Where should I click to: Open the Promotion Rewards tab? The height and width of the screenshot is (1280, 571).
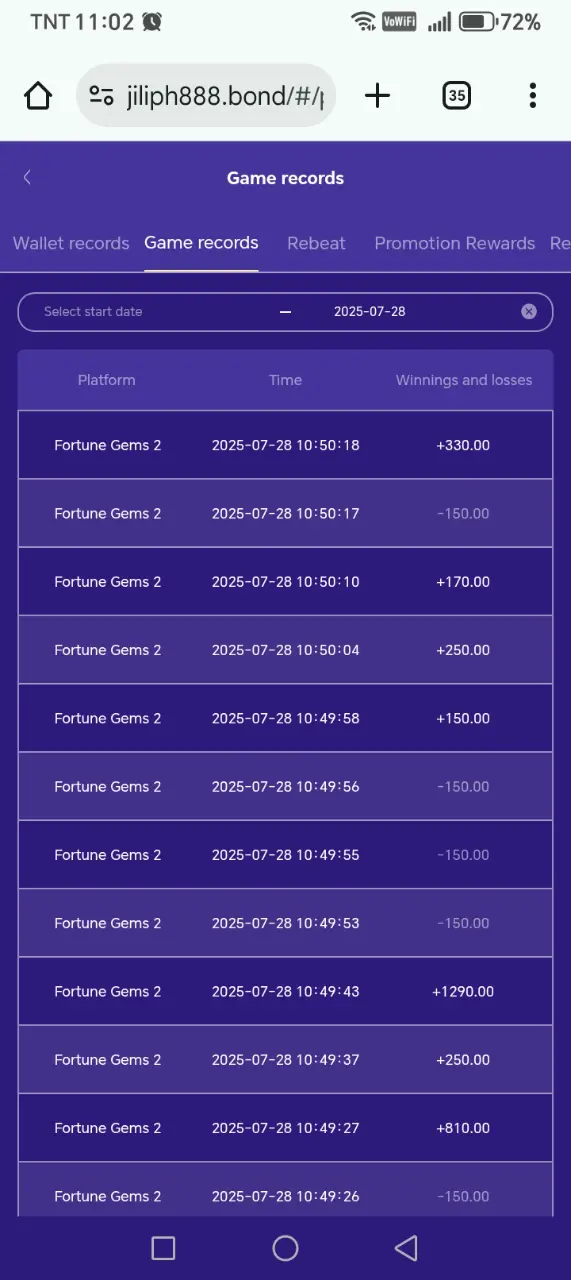(455, 243)
